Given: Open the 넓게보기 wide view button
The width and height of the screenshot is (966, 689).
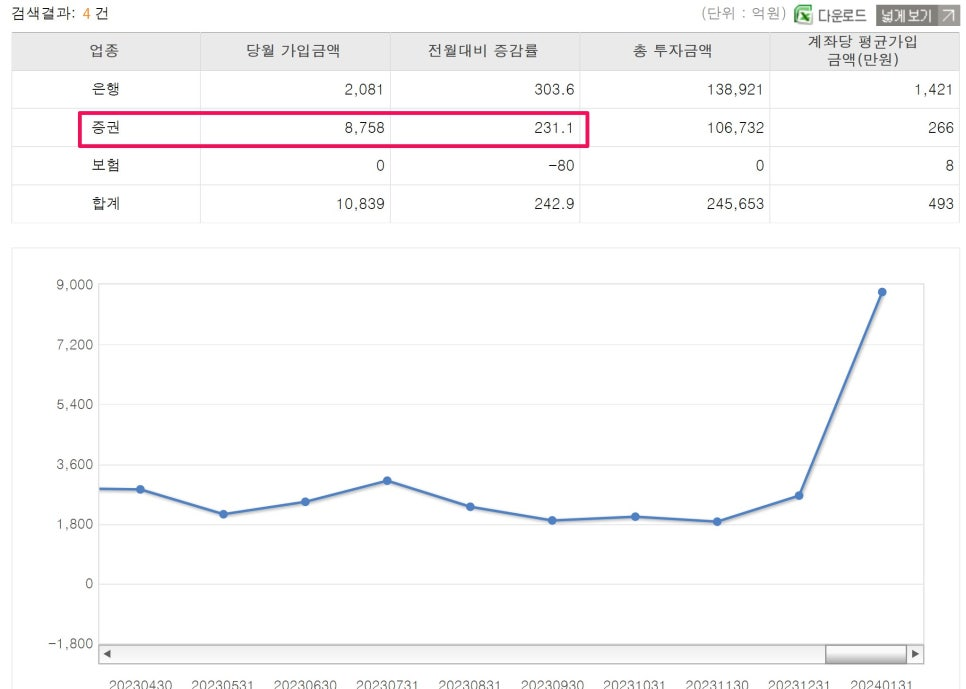Looking at the screenshot, I should click(917, 15).
